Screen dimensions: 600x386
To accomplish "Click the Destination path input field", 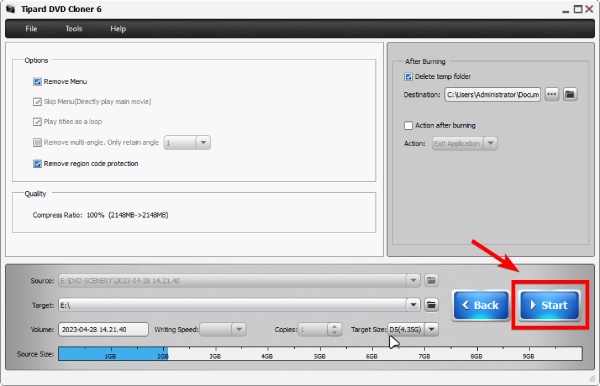I will [492, 94].
